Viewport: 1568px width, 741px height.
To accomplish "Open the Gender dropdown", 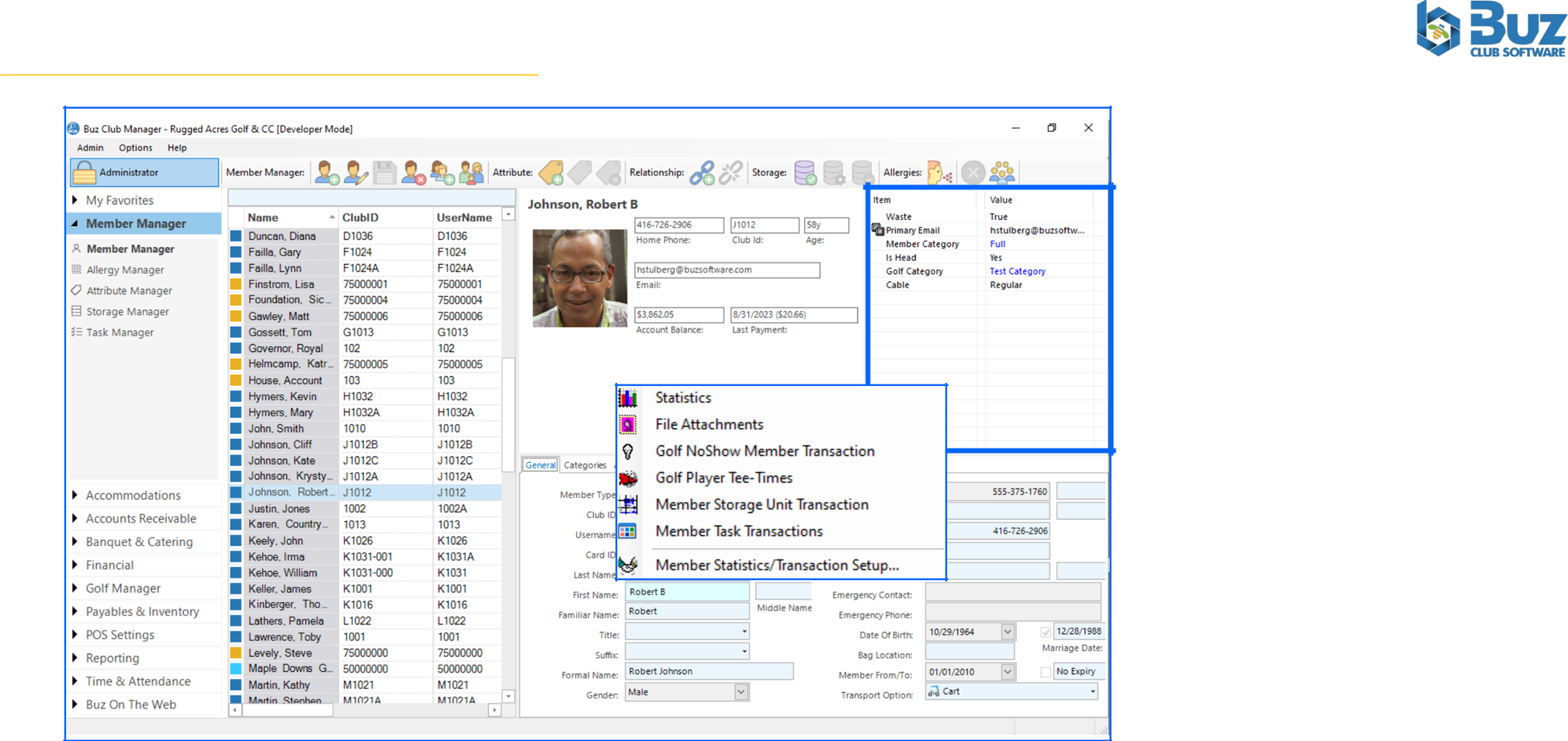I will coord(741,692).
